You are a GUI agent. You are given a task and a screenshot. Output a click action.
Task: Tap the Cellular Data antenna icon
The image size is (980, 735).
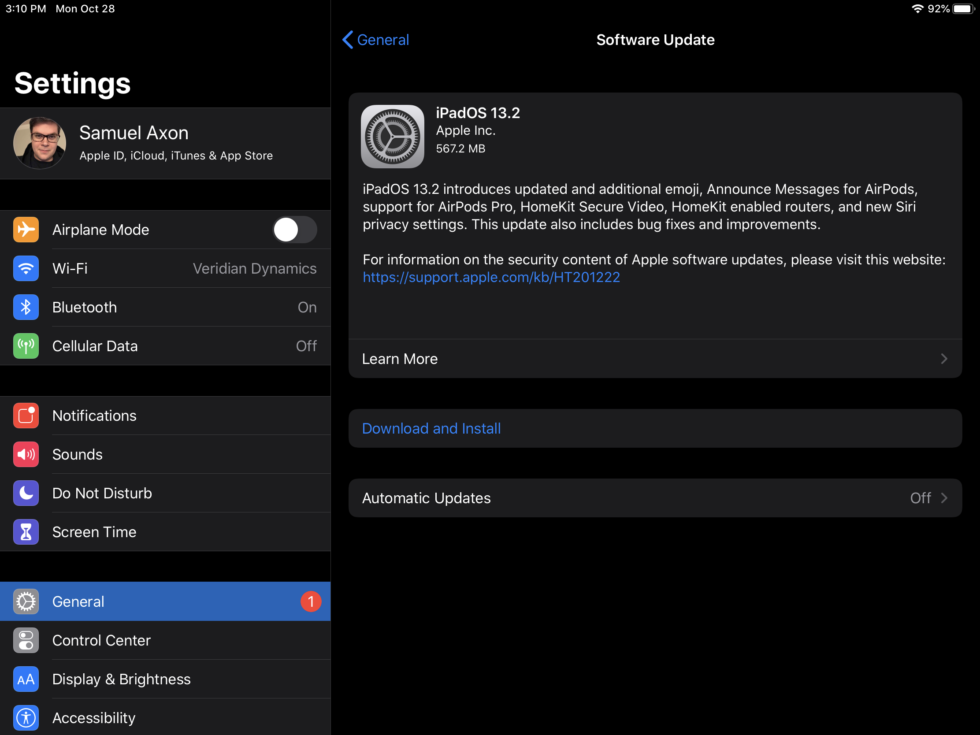click(x=26, y=346)
